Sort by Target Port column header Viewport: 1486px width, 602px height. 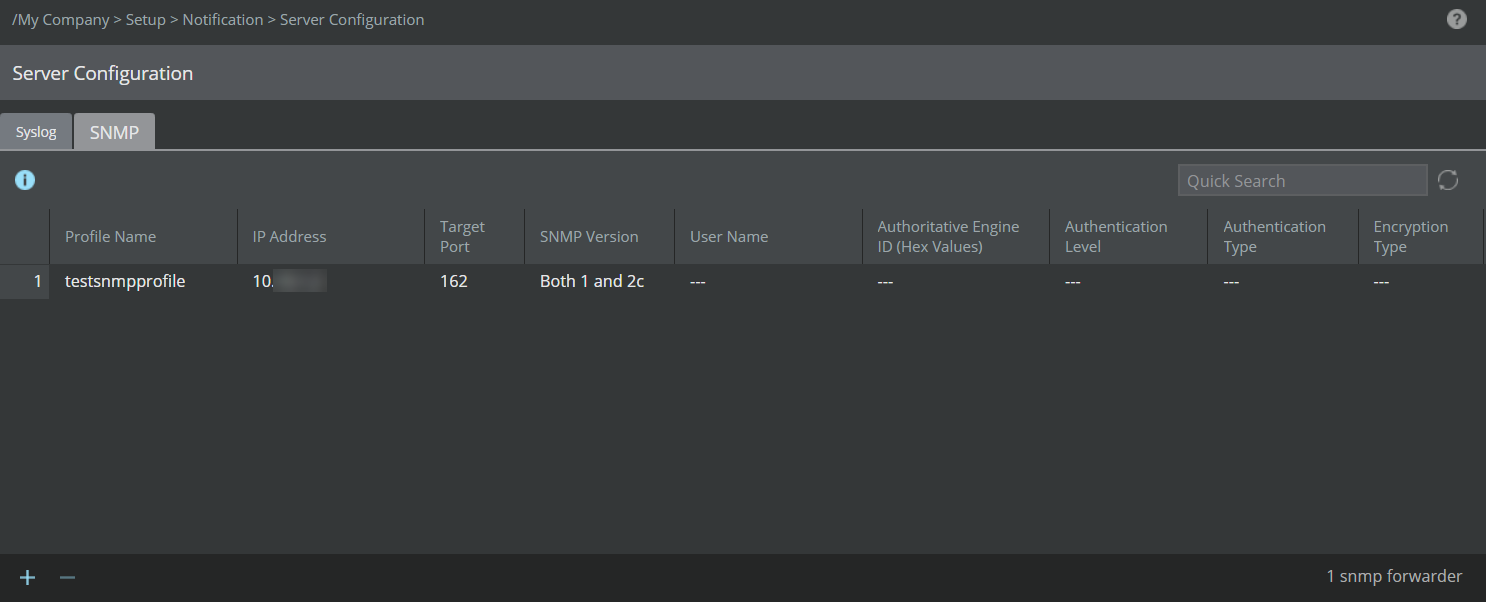click(474, 237)
